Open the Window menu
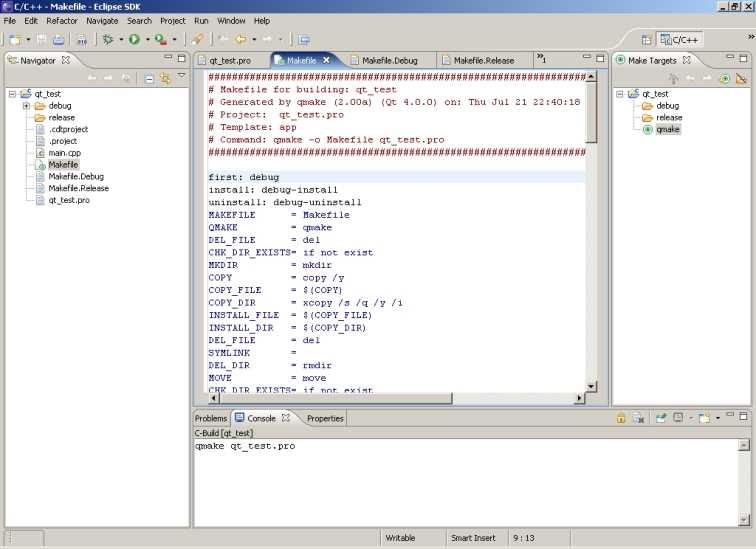This screenshot has height=549, width=756. (231, 21)
